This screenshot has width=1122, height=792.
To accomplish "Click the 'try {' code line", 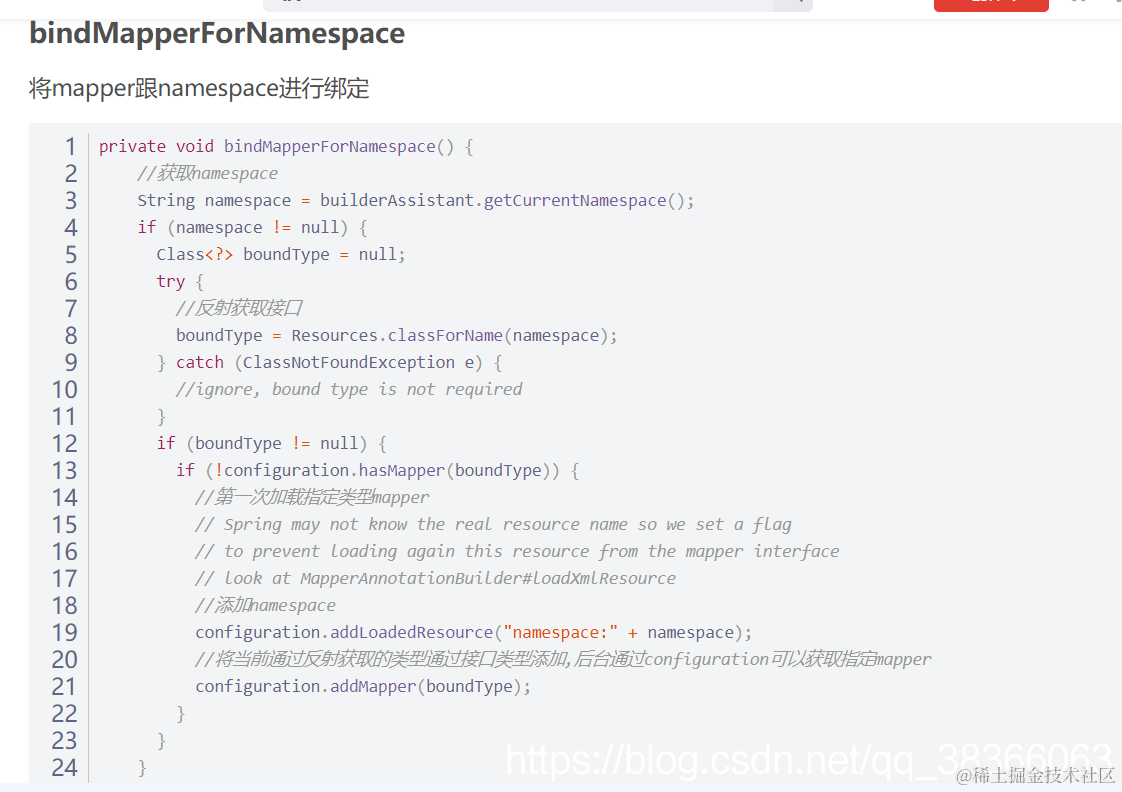I will tap(180, 282).
